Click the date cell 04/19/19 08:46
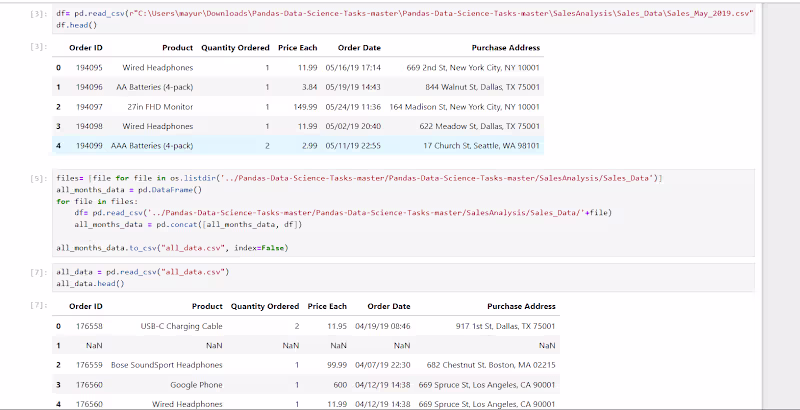 [383, 326]
